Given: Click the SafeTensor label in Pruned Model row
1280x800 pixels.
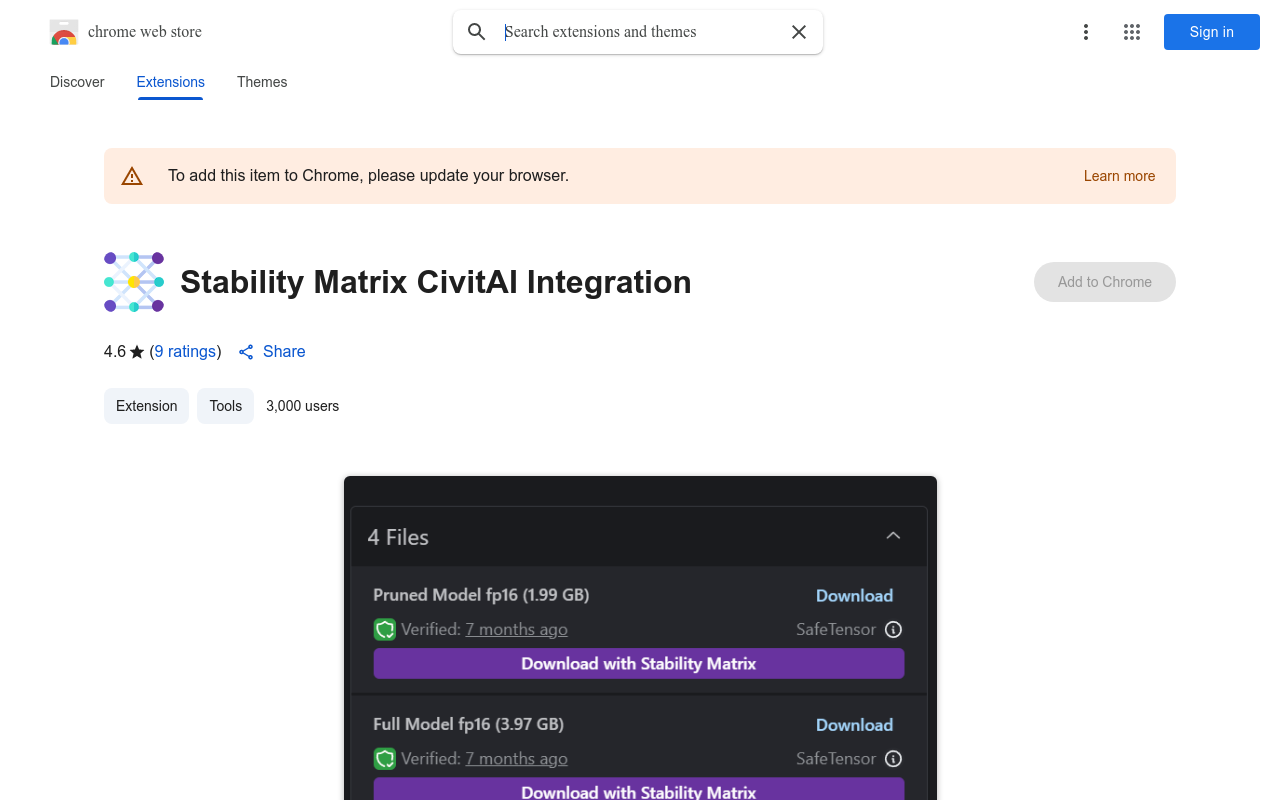Looking at the screenshot, I should (x=836, y=629).
